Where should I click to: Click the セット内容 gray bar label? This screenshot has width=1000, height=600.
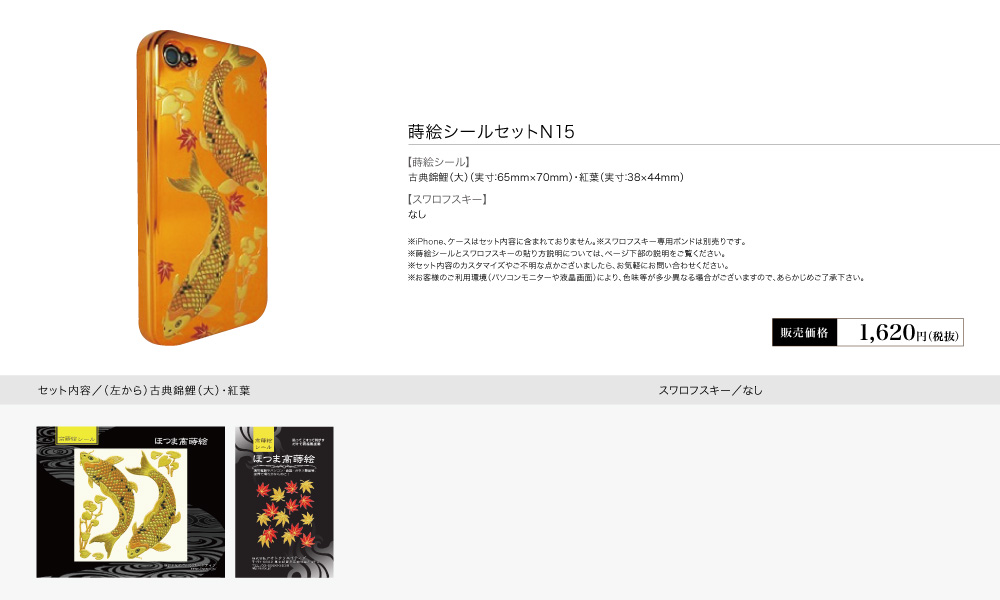144,390
